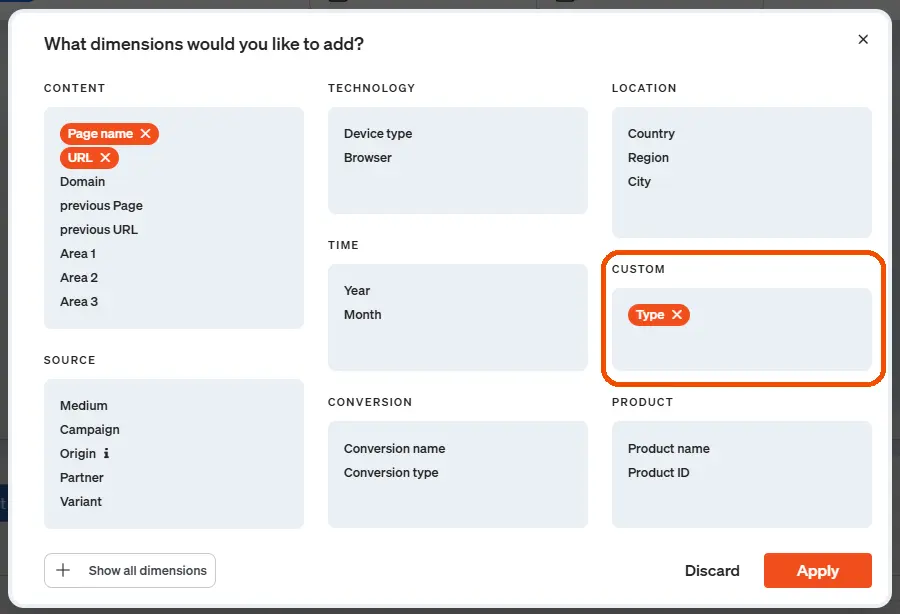This screenshot has width=900, height=614.
Task: Apply the selected dimensions
Action: coord(817,571)
